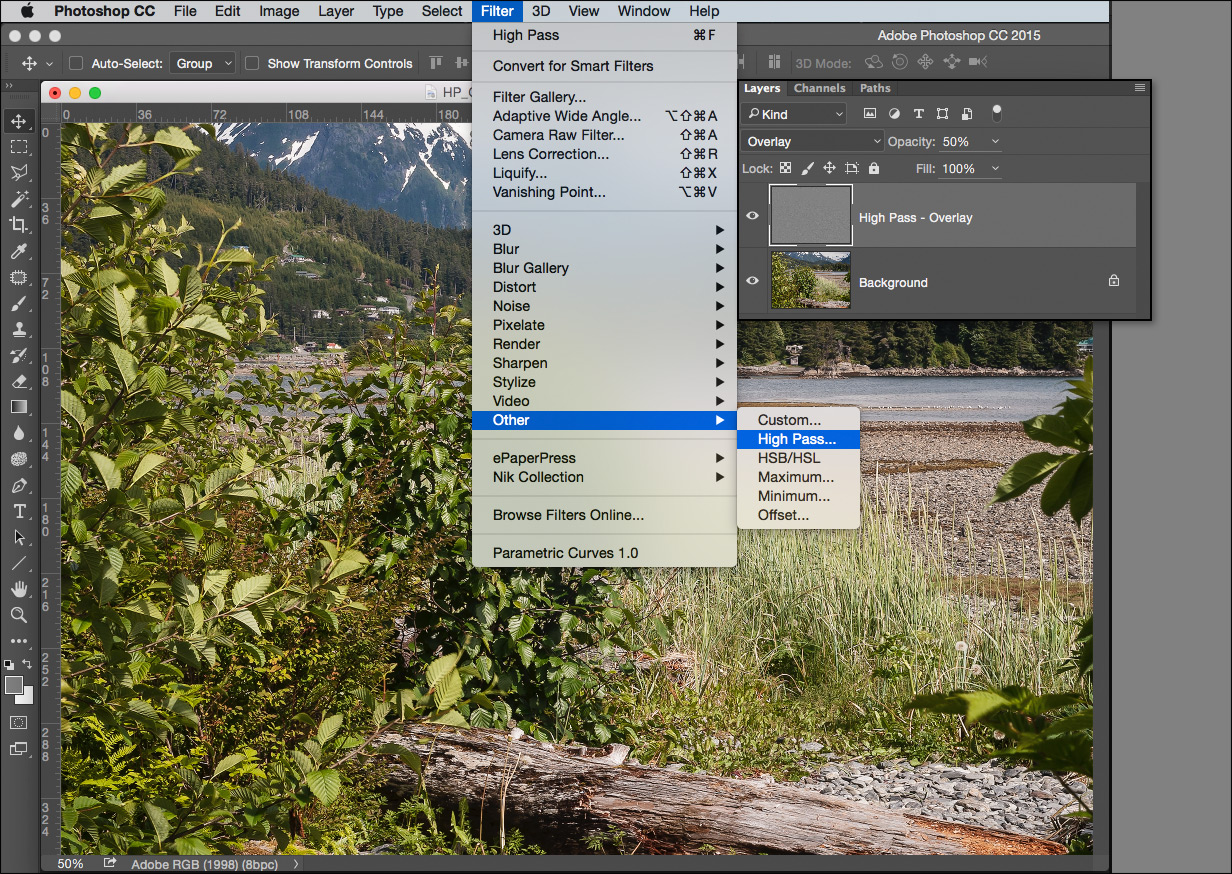Viewport: 1232px width, 874px height.
Task: Open the Apple menu
Action: tap(27, 11)
